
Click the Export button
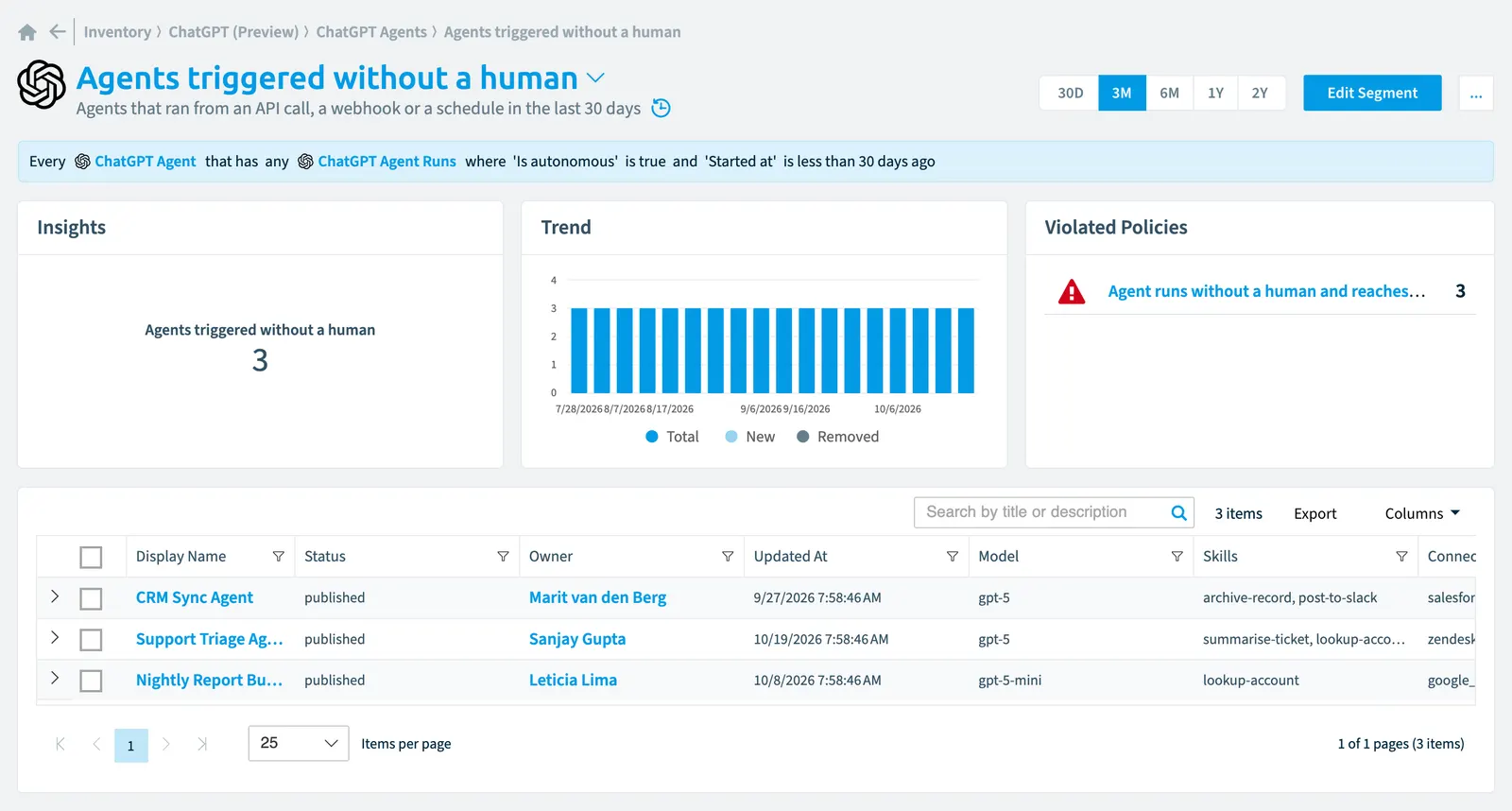coord(1314,513)
